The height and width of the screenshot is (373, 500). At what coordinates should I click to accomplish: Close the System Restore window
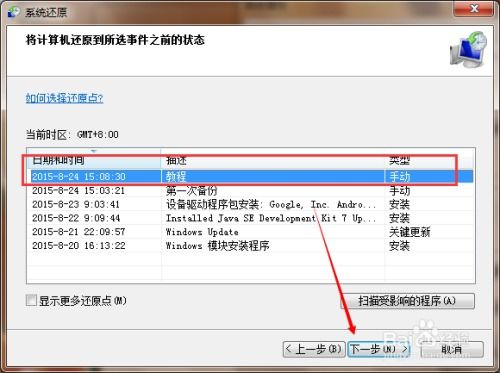point(474,8)
